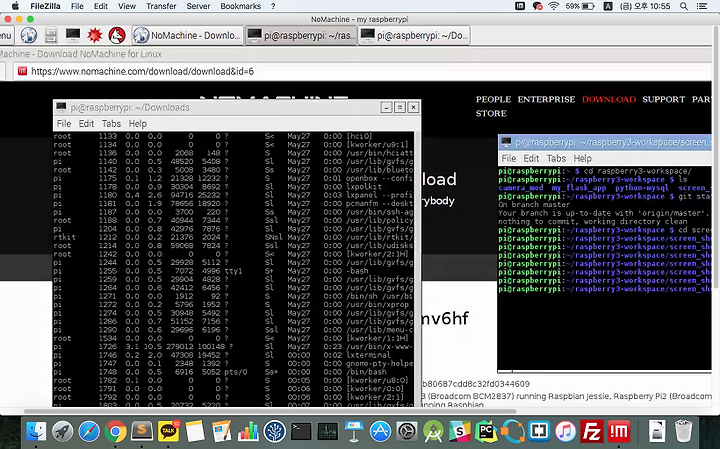Image resolution: width=720 pixels, height=449 pixels.
Task: Click the input source icon in menu bar
Action: 608,6
